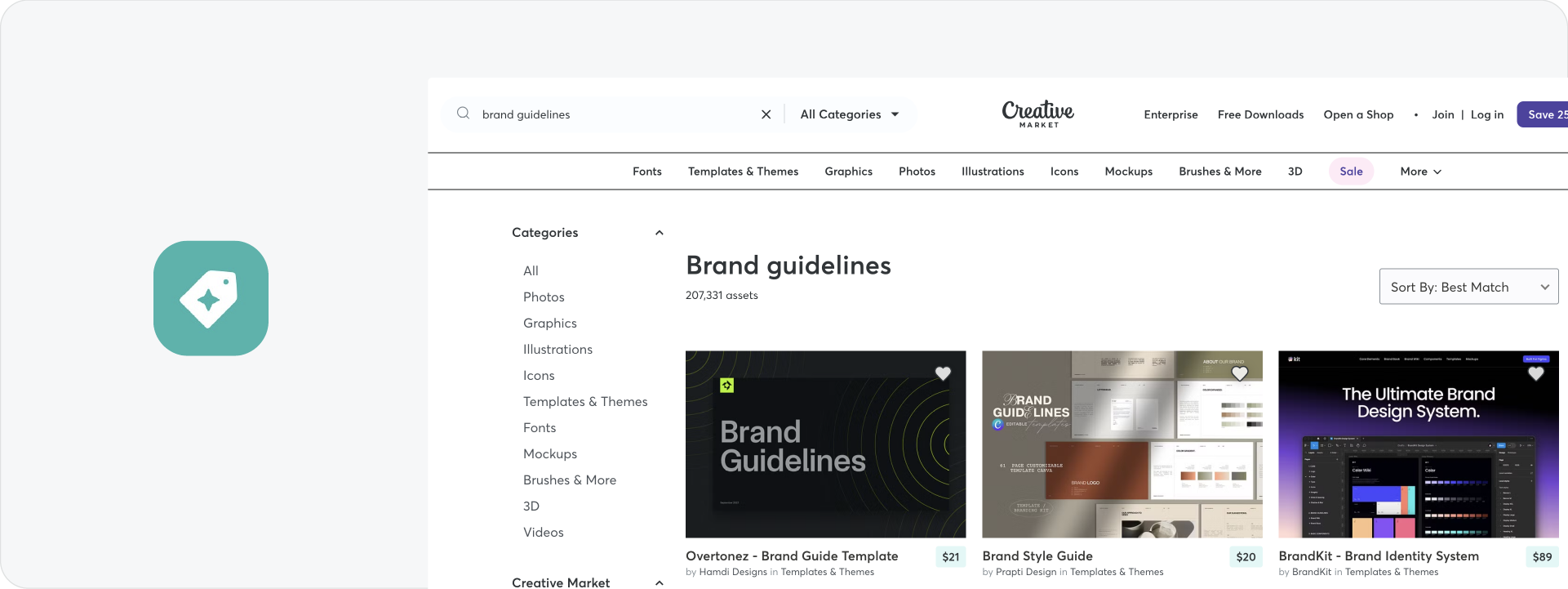Select the Fonts category in the sidebar
Screen dimensions: 1568x589
[540, 427]
